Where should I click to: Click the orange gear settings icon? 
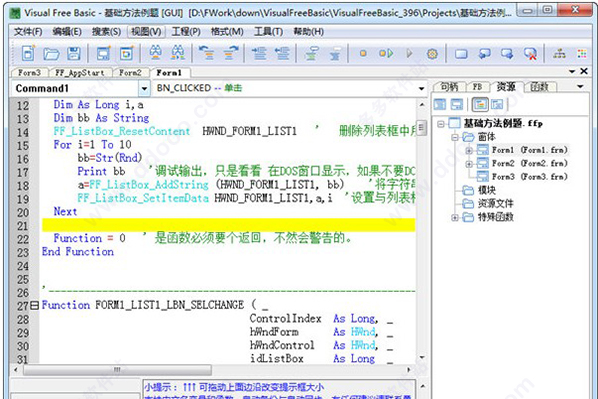[432, 54]
